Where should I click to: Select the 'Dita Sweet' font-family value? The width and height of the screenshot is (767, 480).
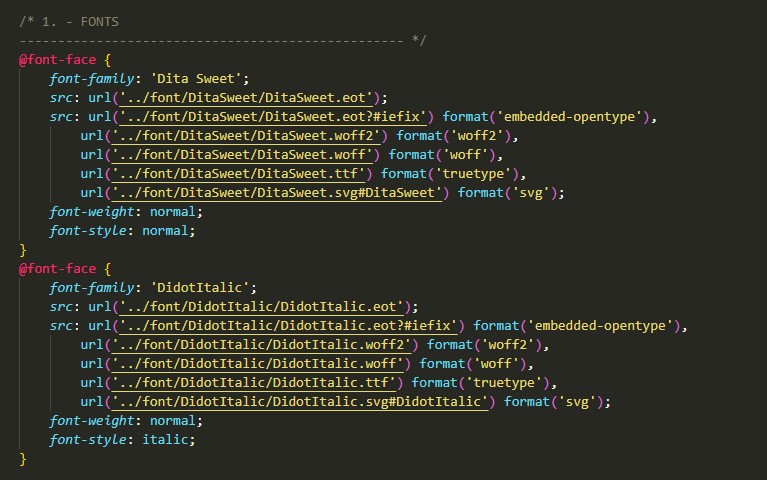coord(196,79)
